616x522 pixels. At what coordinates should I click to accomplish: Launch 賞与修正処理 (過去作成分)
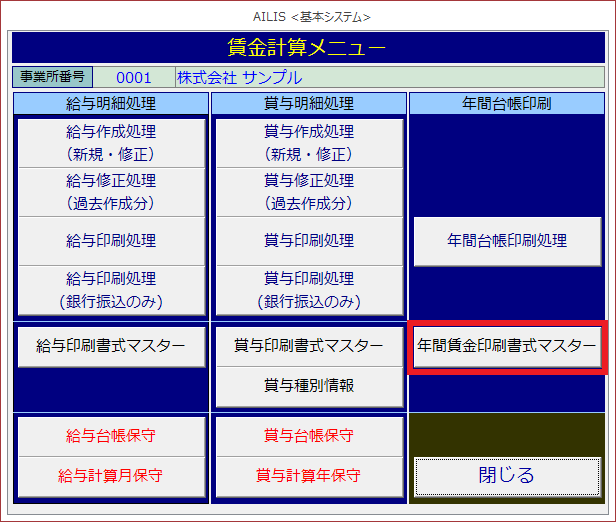[309, 191]
